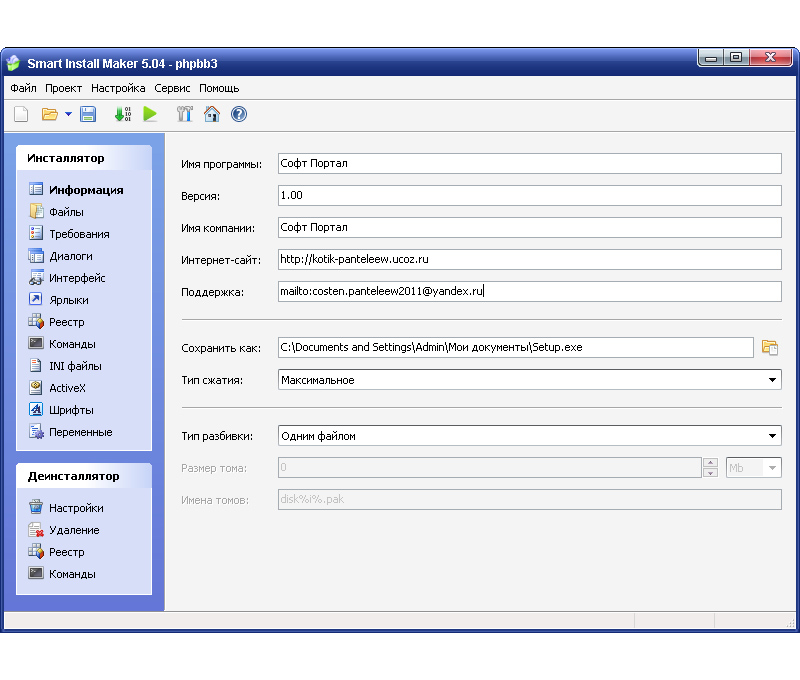Screen dimensions: 800x680
Task: Click the Инсталлятор panel header
Action: click(84, 158)
